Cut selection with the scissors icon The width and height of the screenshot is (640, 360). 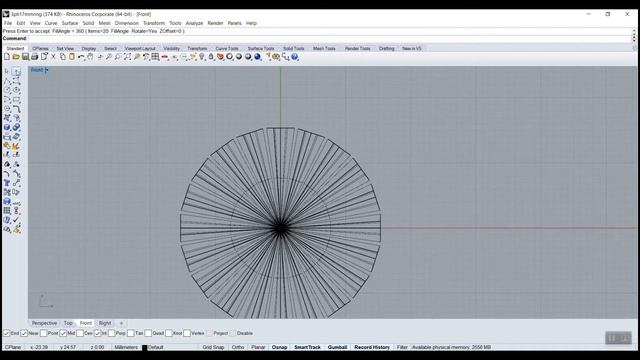53,57
